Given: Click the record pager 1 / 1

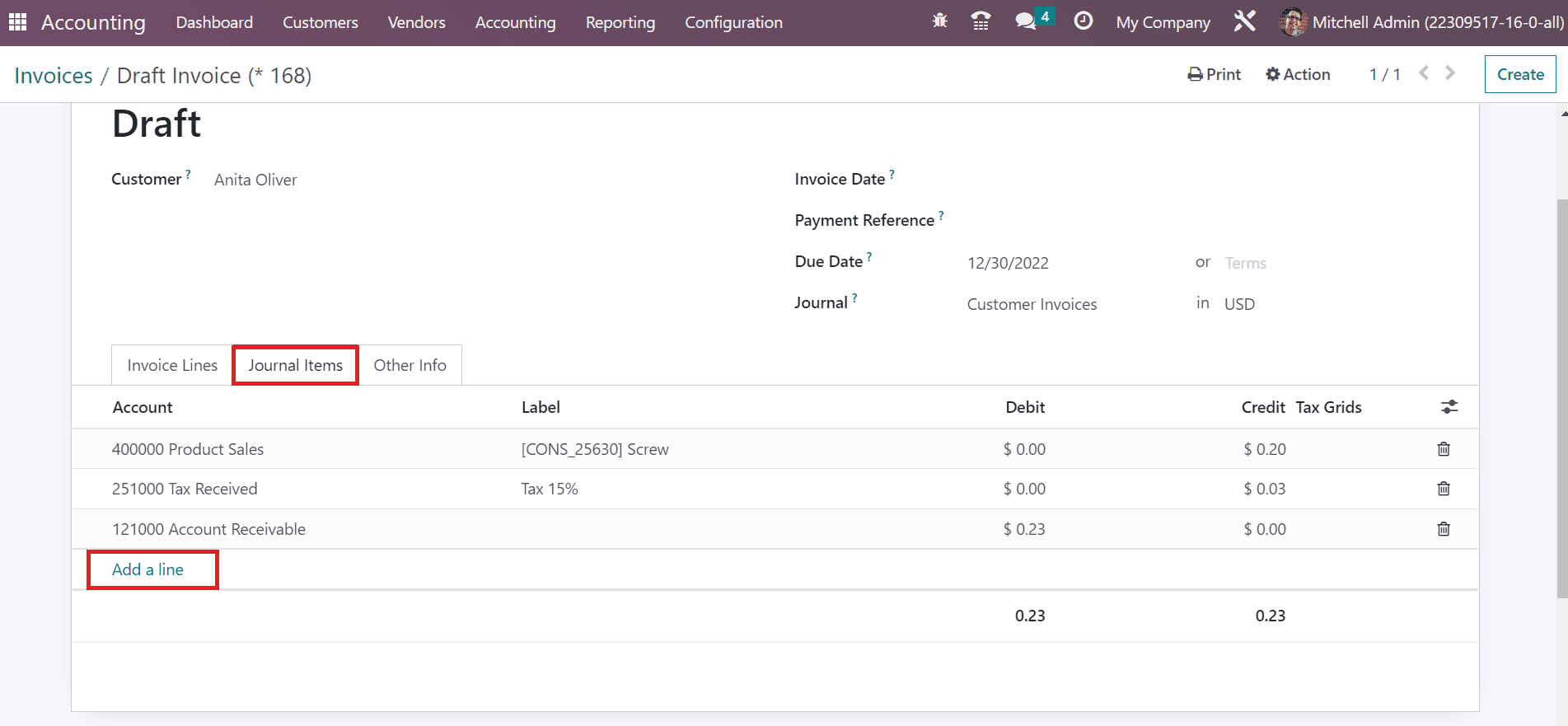Looking at the screenshot, I should tap(1385, 74).
